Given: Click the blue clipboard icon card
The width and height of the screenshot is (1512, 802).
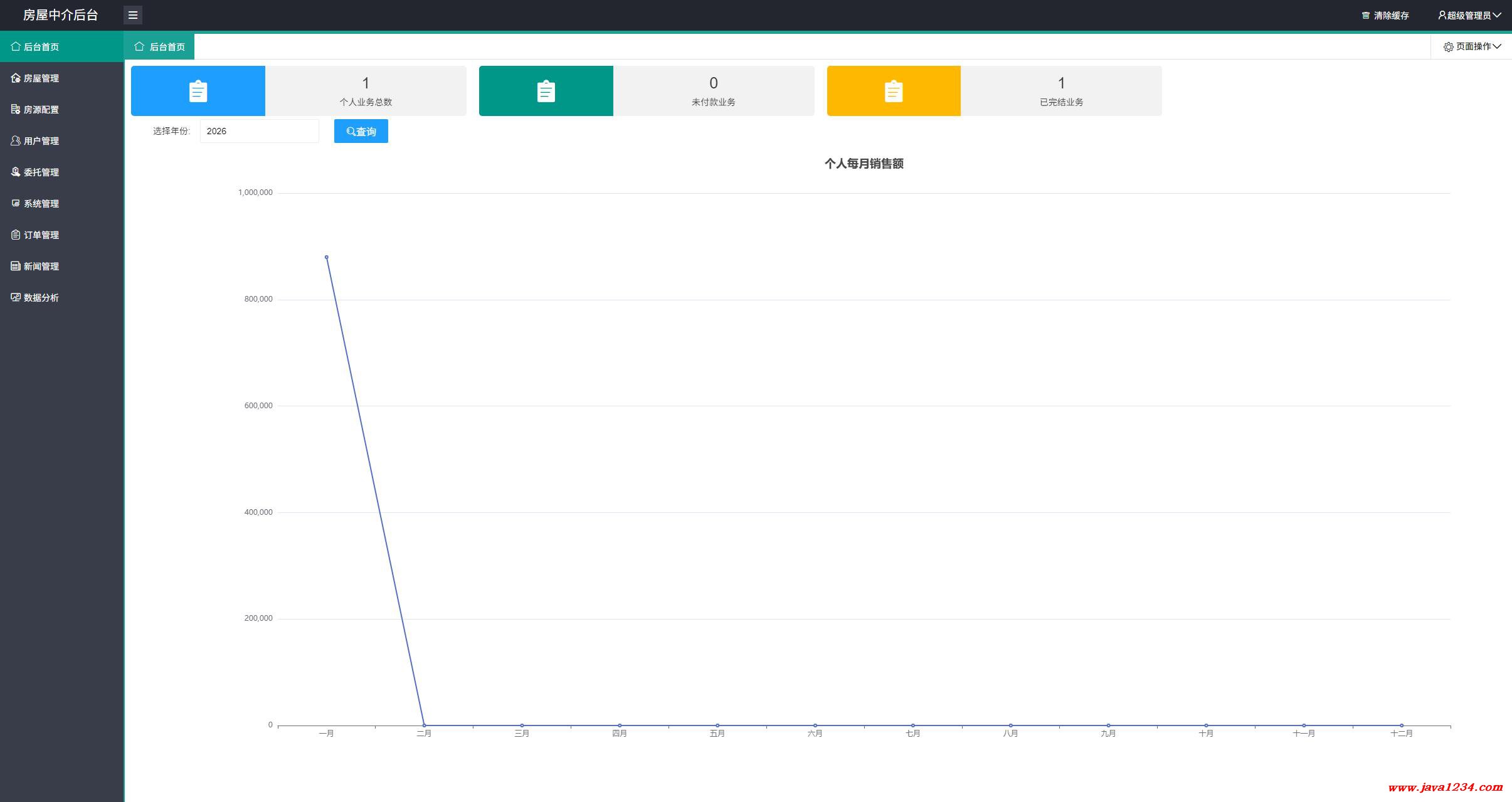Looking at the screenshot, I should (x=198, y=92).
